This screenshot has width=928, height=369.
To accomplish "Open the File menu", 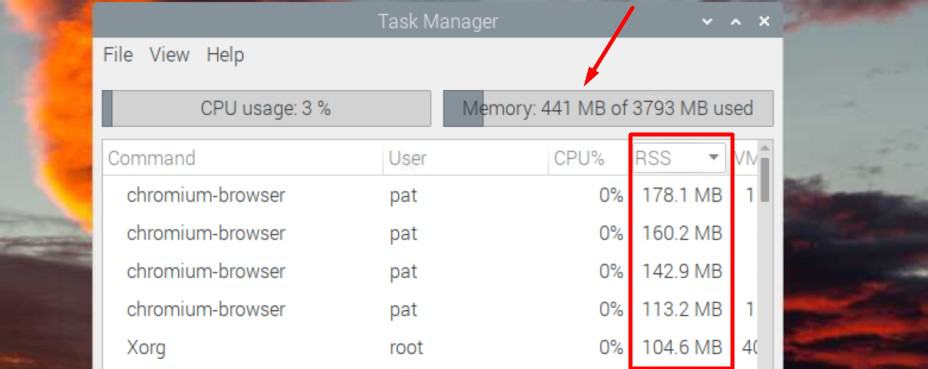I will [118, 55].
